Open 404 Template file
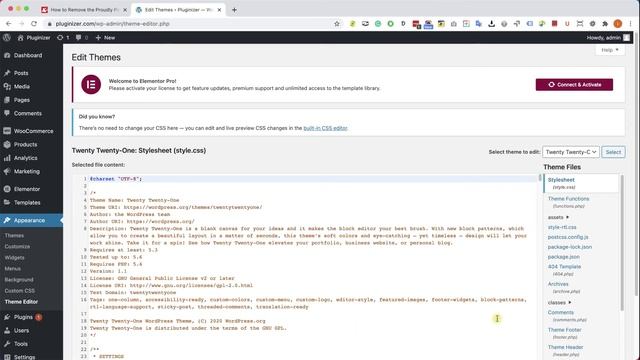This screenshot has width=640, height=360. (564, 270)
